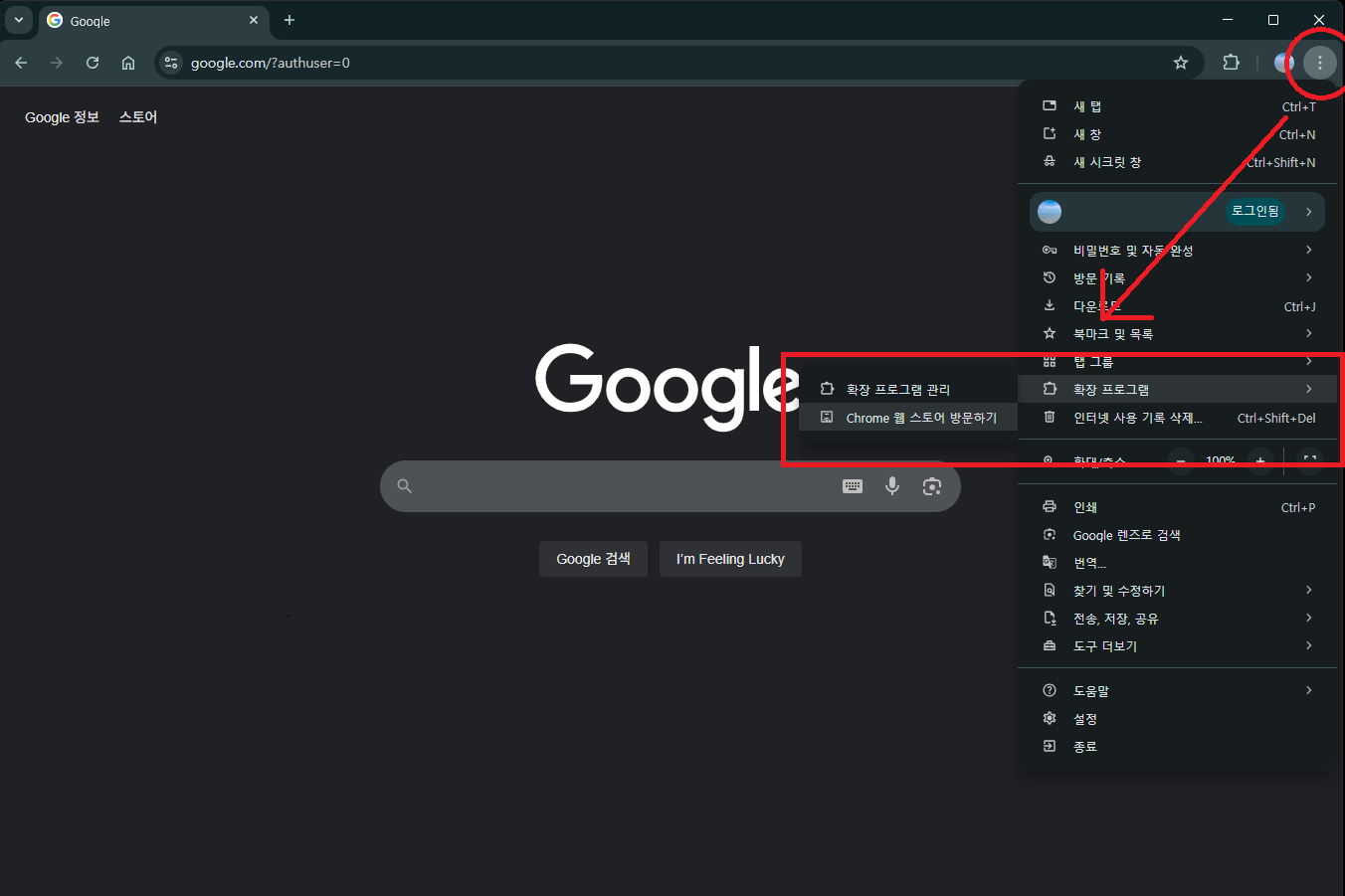Image resolution: width=1345 pixels, height=896 pixels.
Task: Select 인터넷 사용 기록 삭제
Action: (1179, 418)
